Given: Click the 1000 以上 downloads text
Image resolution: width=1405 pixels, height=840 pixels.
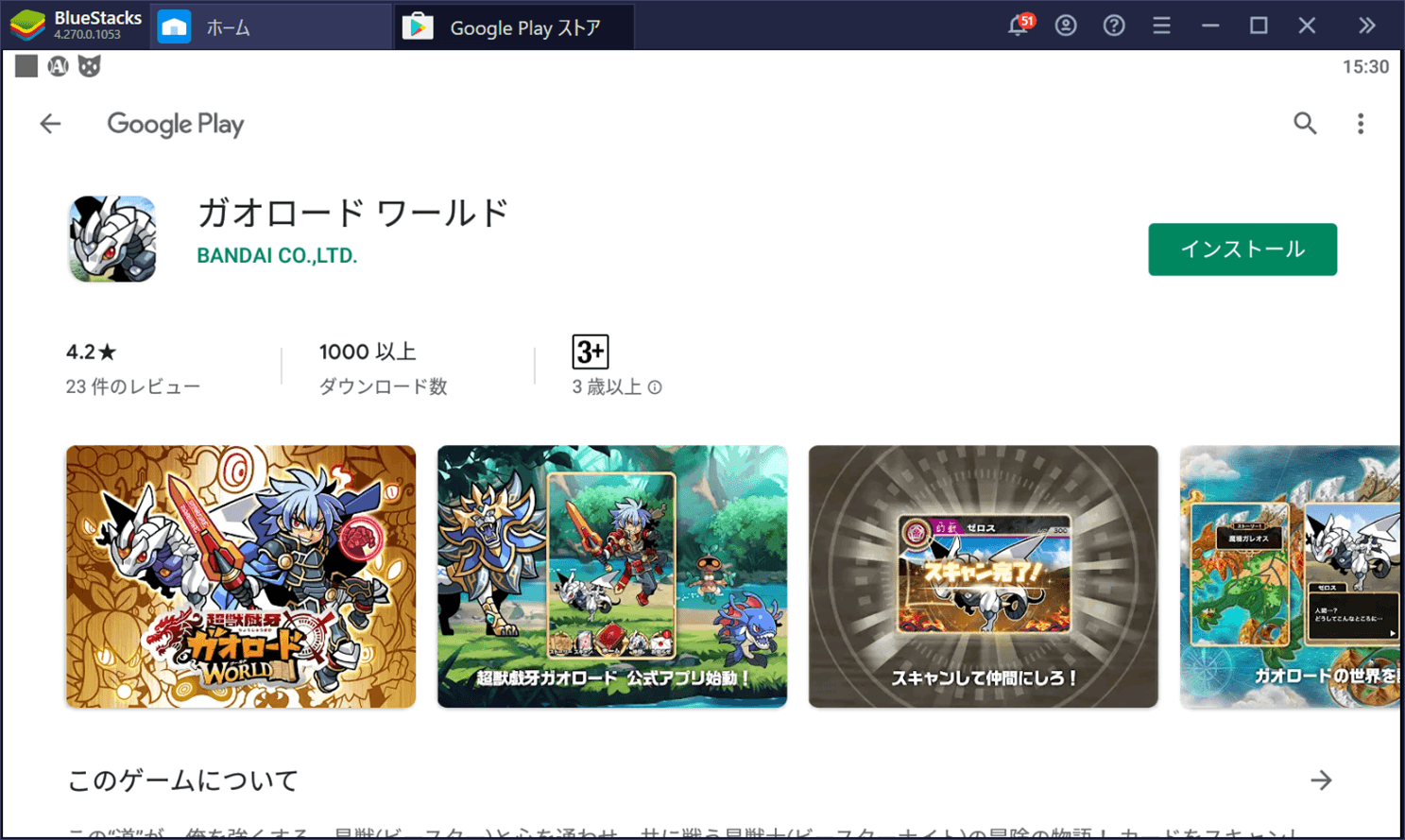Looking at the screenshot, I should click(368, 351).
